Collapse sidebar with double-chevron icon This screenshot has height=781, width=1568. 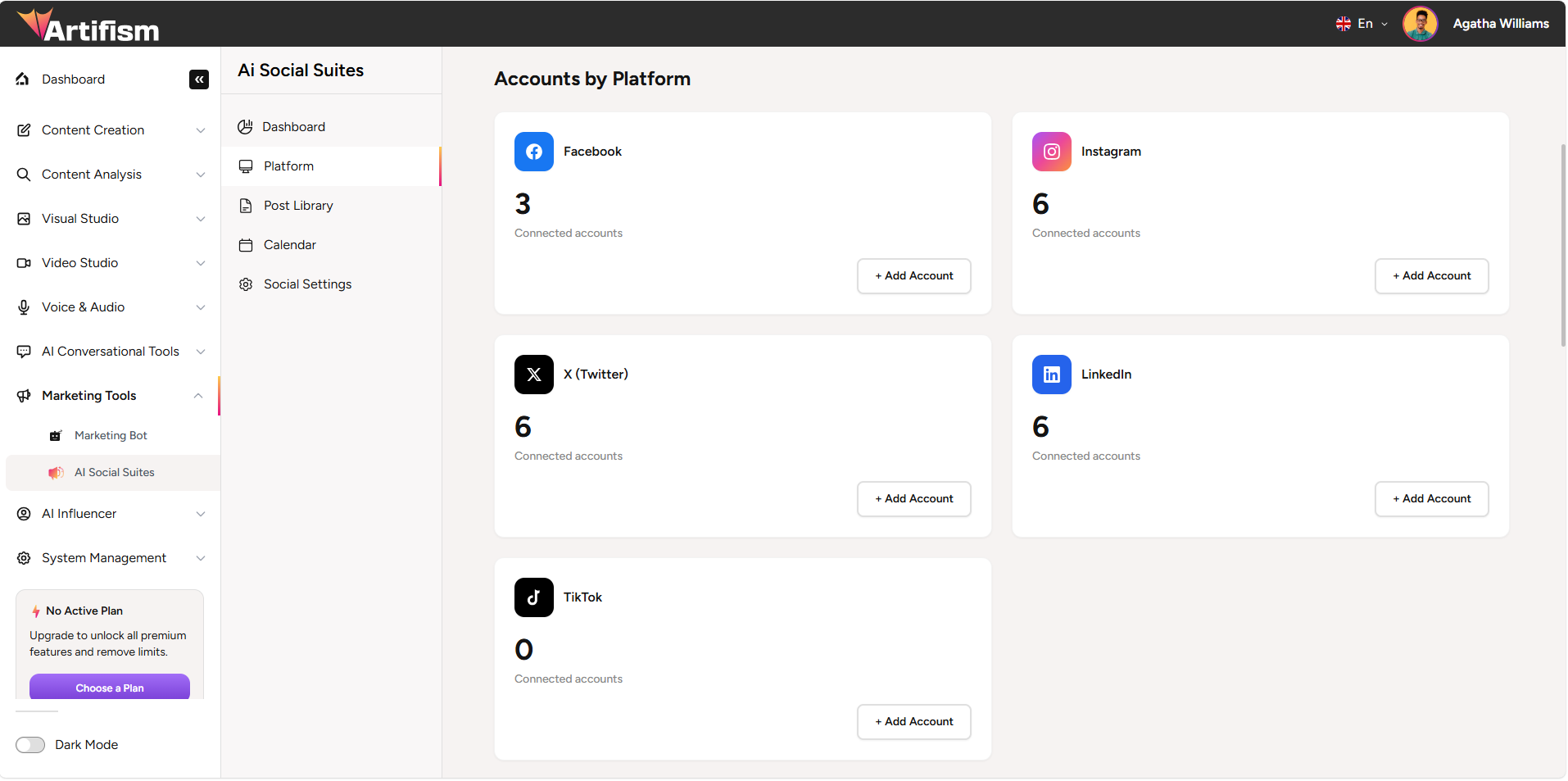click(199, 79)
